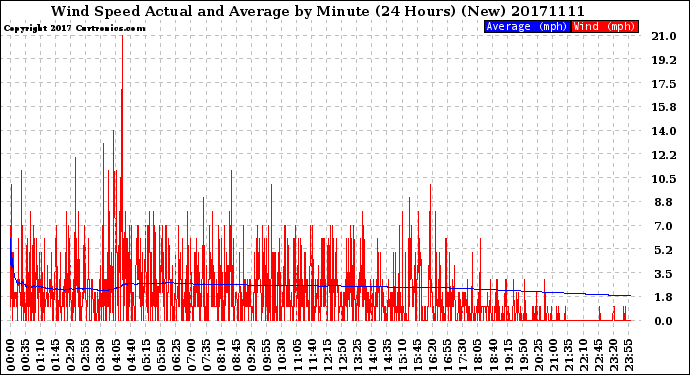Click the 12:50 time axis label
The image size is (690, 375).
[342, 355]
